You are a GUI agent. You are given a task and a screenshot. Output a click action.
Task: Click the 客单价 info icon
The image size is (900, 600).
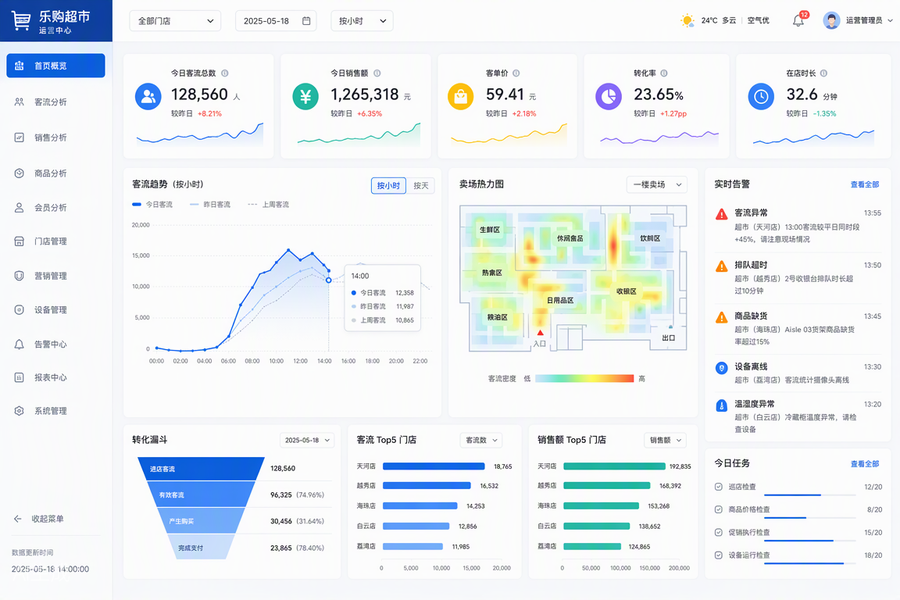[516, 73]
